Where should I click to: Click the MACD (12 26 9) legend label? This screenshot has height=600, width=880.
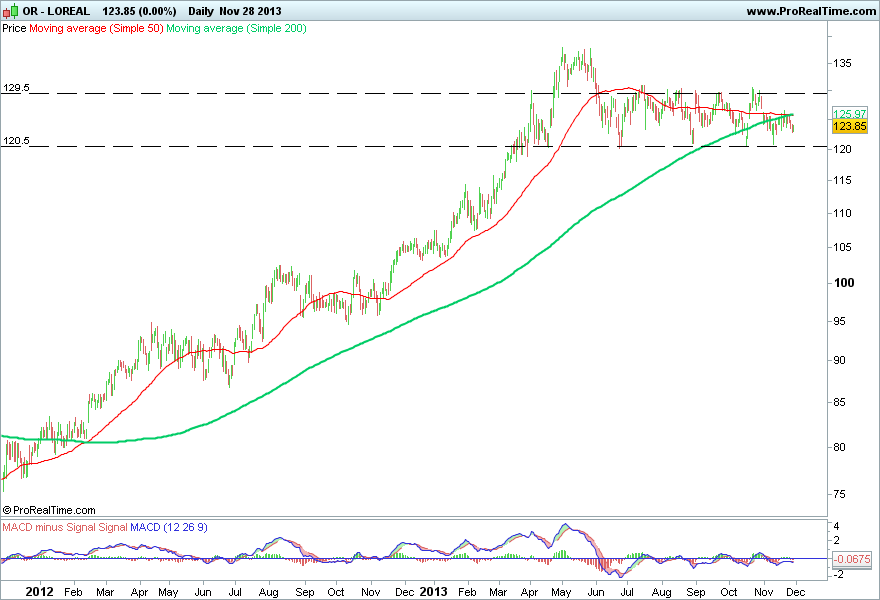pyautogui.click(x=168, y=527)
